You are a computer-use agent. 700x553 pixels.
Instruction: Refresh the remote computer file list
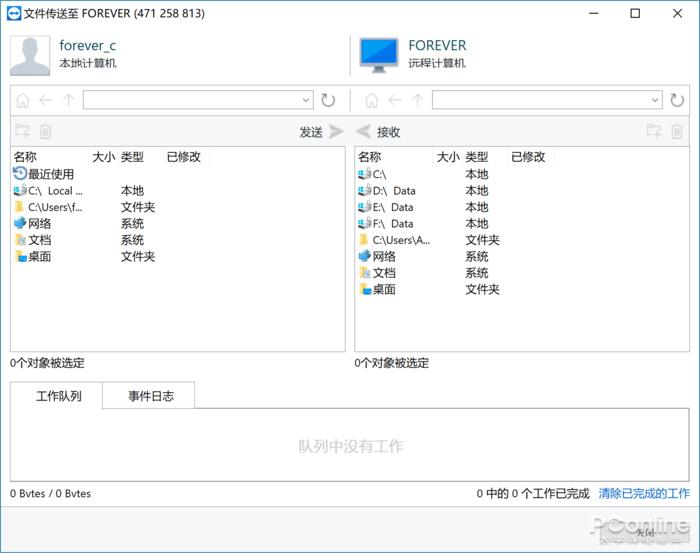[677, 100]
